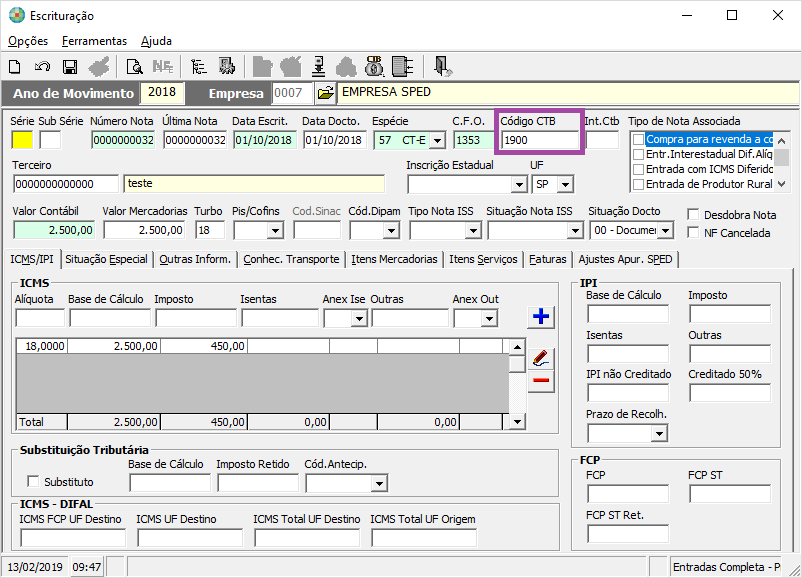Save record with the floppy disk icon
802x578 pixels.
coord(70,67)
